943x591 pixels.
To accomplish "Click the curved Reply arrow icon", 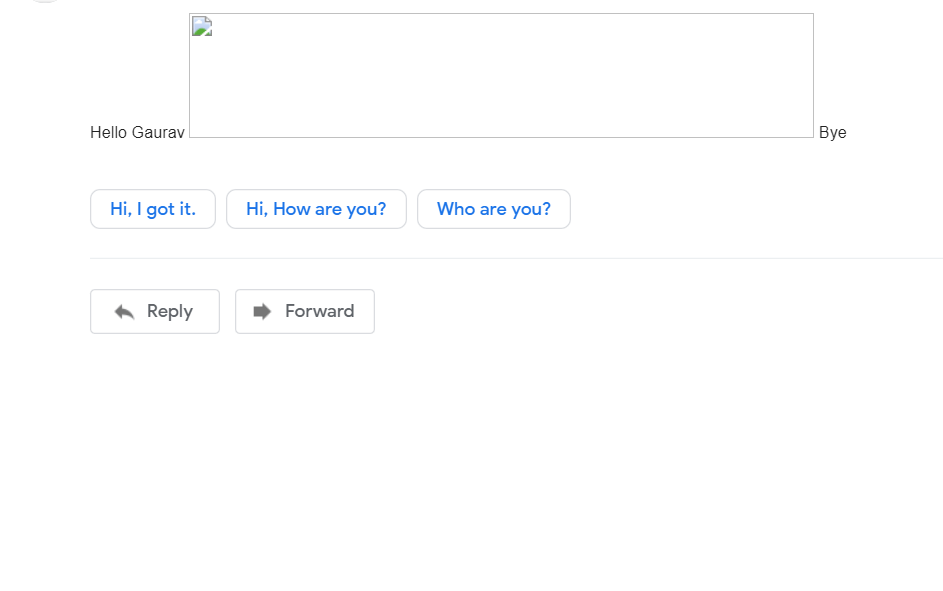I will tap(124, 312).
